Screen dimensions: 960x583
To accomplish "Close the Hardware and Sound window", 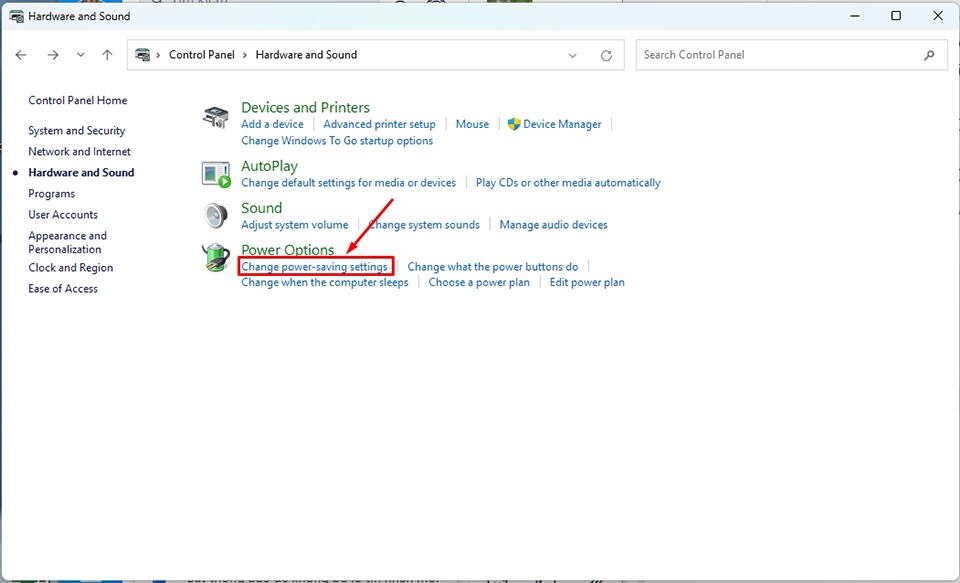I will [937, 16].
